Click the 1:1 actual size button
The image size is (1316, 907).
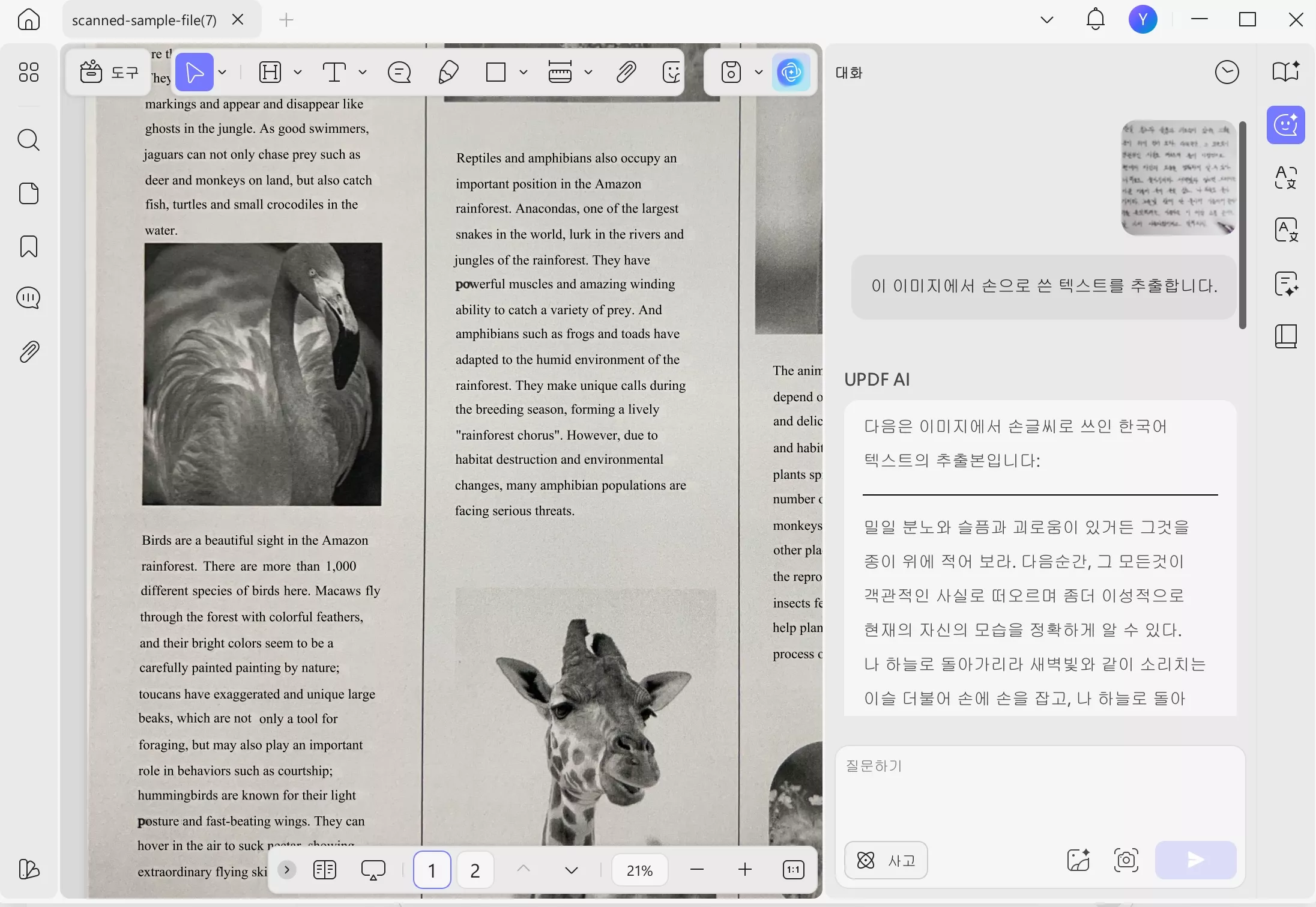(794, 869)
